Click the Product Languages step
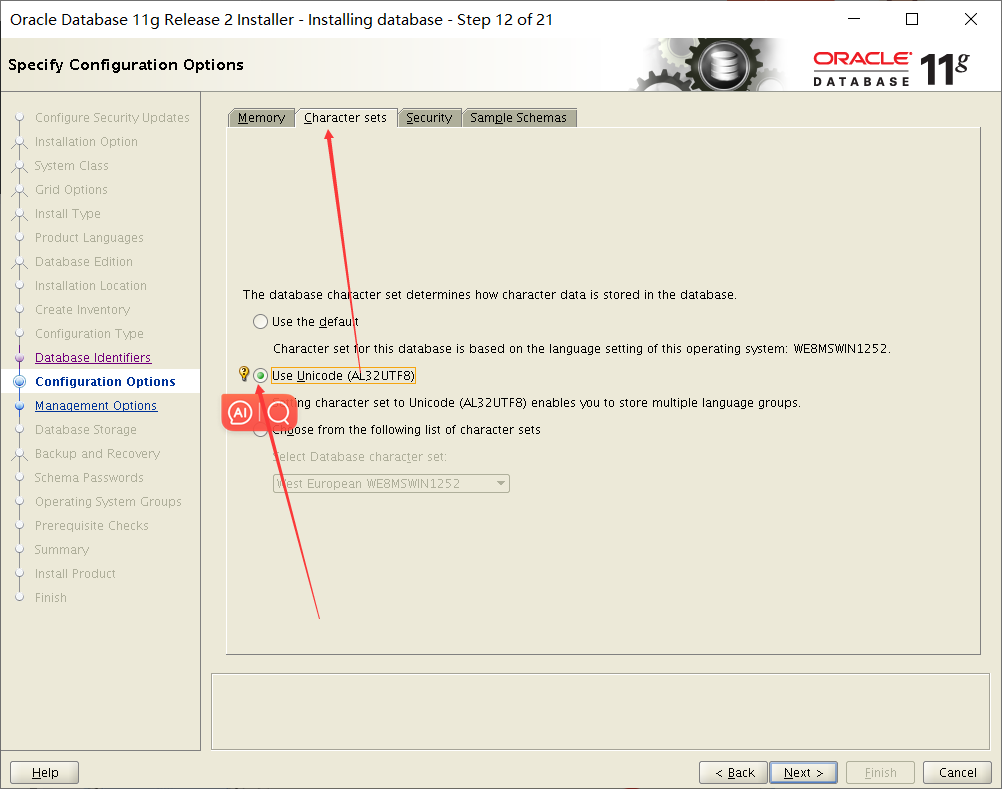 click(89, 238)
